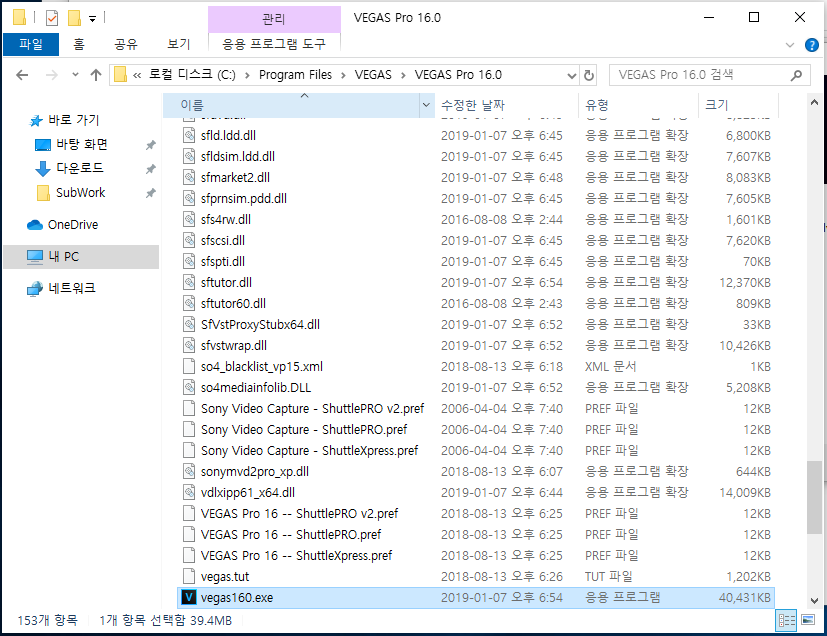
Task: Open the recent locations dropdown arrow
Action: [x=75, y=75]
